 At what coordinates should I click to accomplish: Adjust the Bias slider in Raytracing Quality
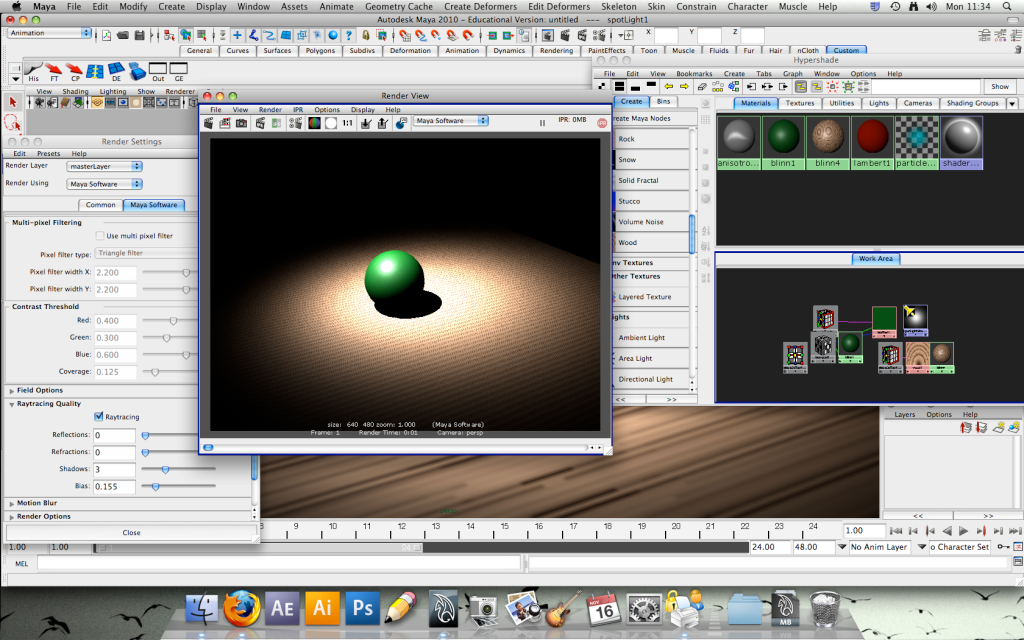(x=155, y=487)
